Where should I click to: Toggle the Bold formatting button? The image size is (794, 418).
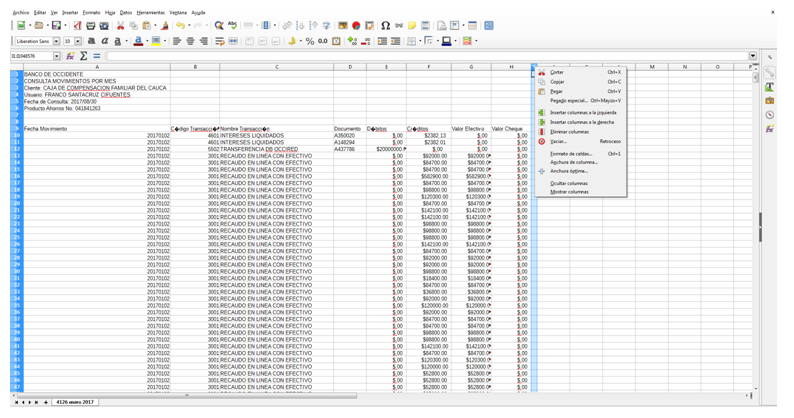pyautogui.click(x=91, y=41)
